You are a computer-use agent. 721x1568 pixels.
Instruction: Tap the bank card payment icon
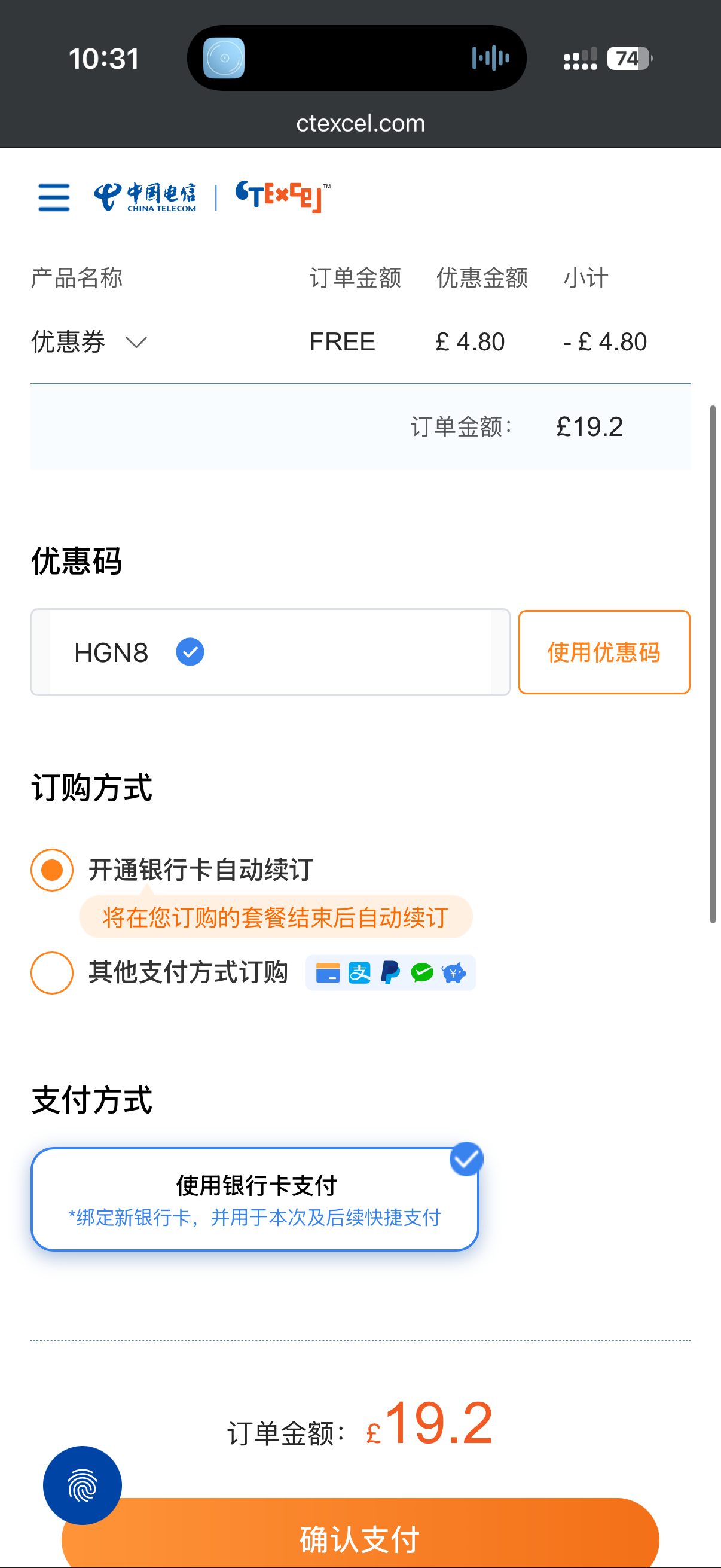point(328,973)
